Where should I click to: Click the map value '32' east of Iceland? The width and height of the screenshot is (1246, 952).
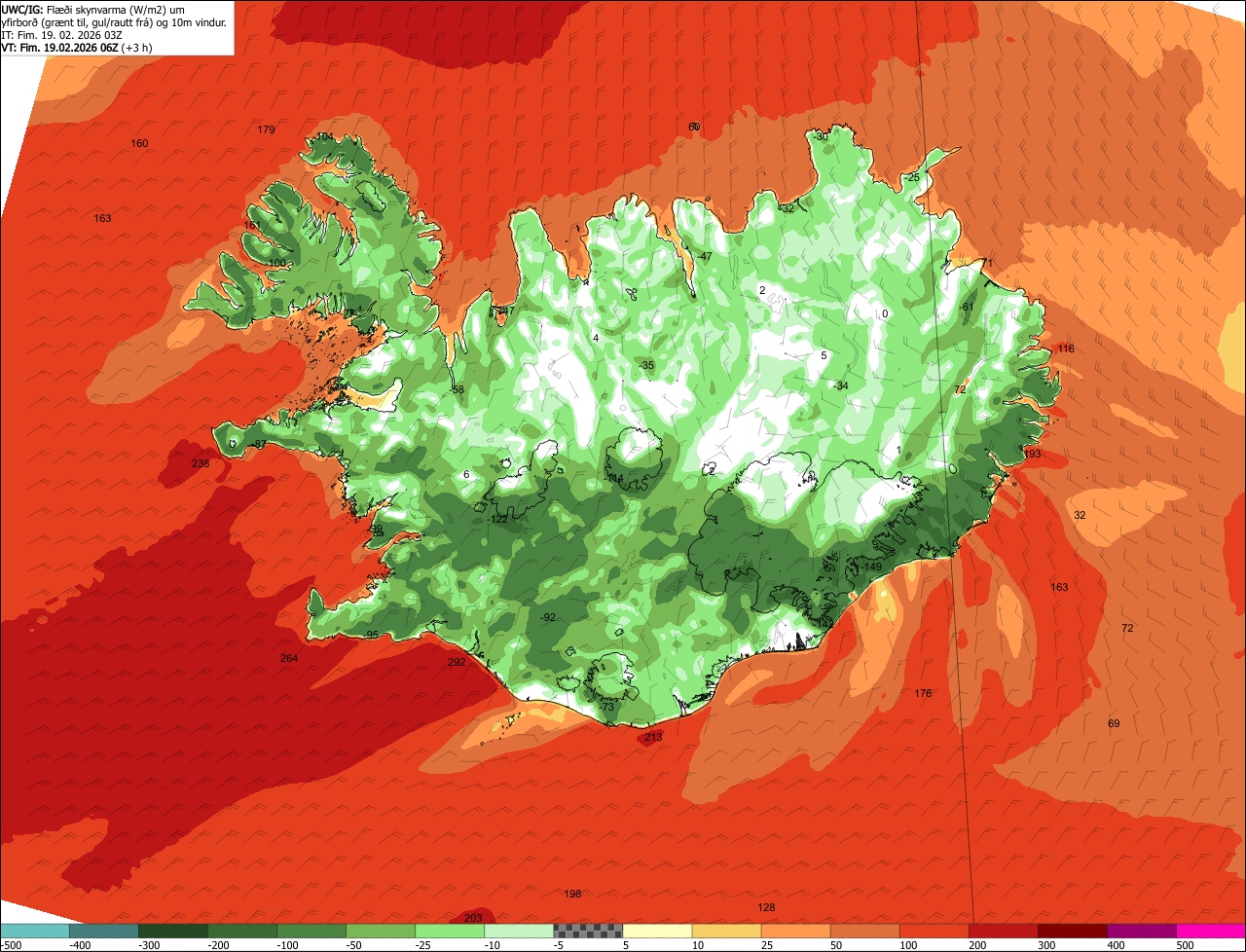[1080, 516]
